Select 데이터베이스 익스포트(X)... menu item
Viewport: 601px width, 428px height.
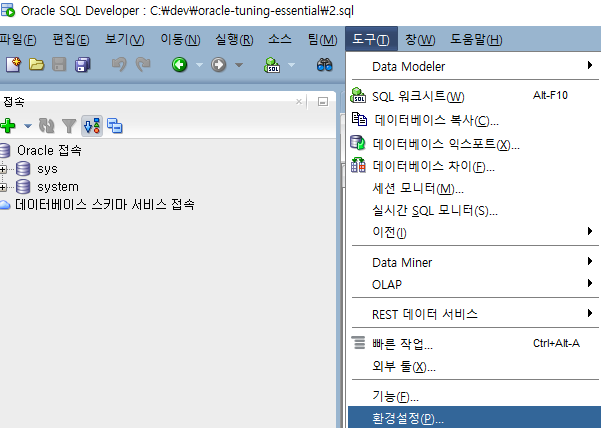(x=473, y=144)
